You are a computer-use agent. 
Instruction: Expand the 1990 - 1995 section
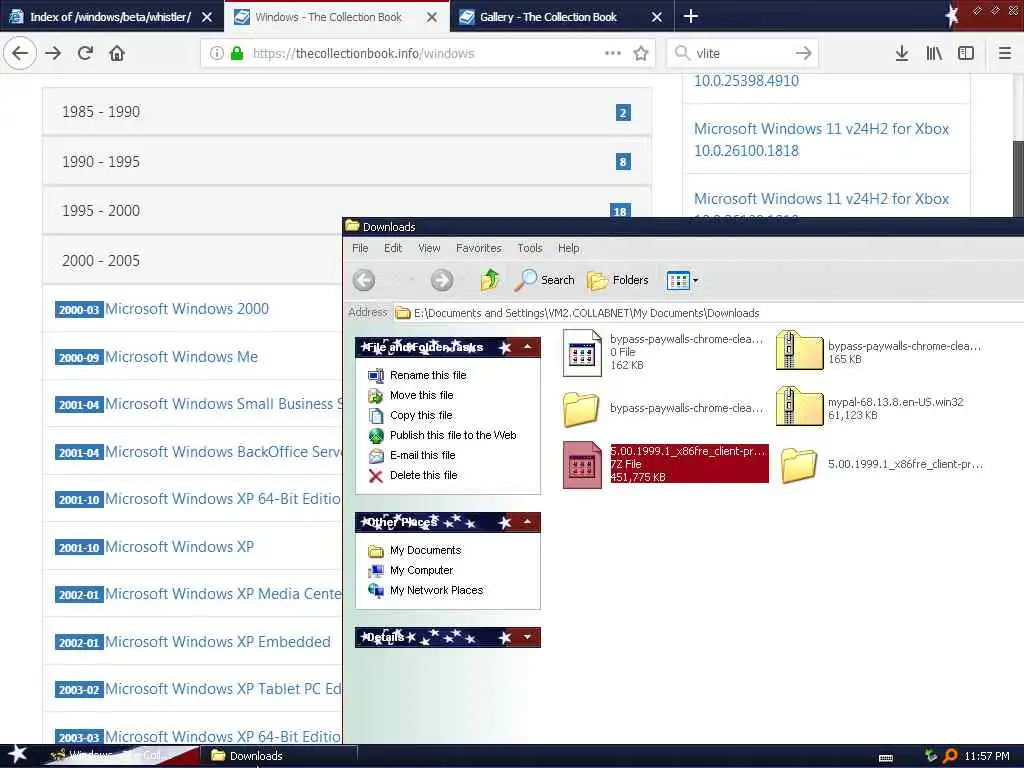click(x=347, y=161)
